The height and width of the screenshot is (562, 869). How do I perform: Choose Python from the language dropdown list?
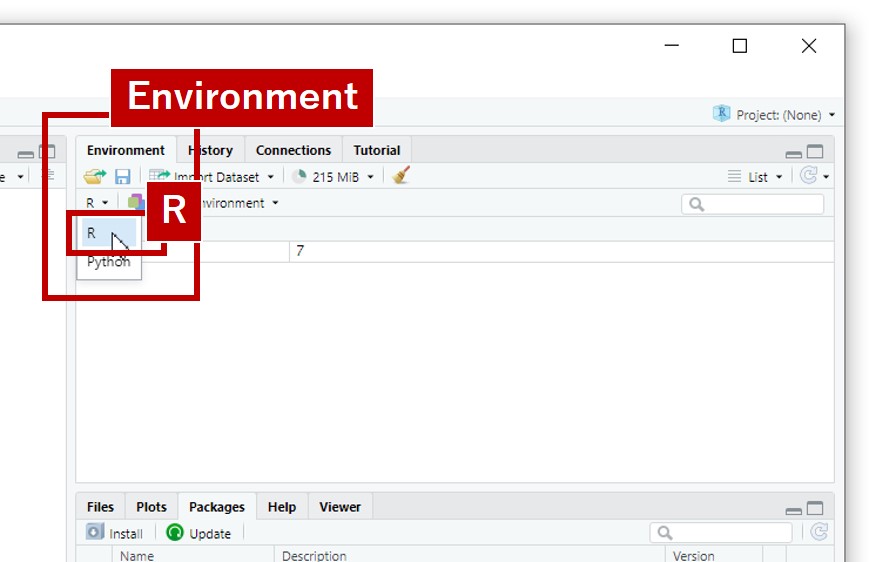(108, 262)
